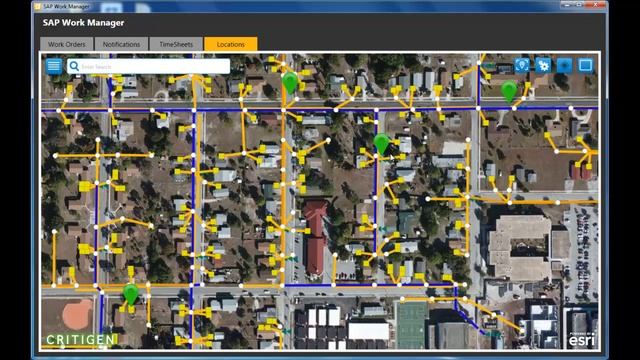This screenshot has width=640, height=360.
Task: Select the green pin beside the mouse cursor
Action: click(381, 144)
